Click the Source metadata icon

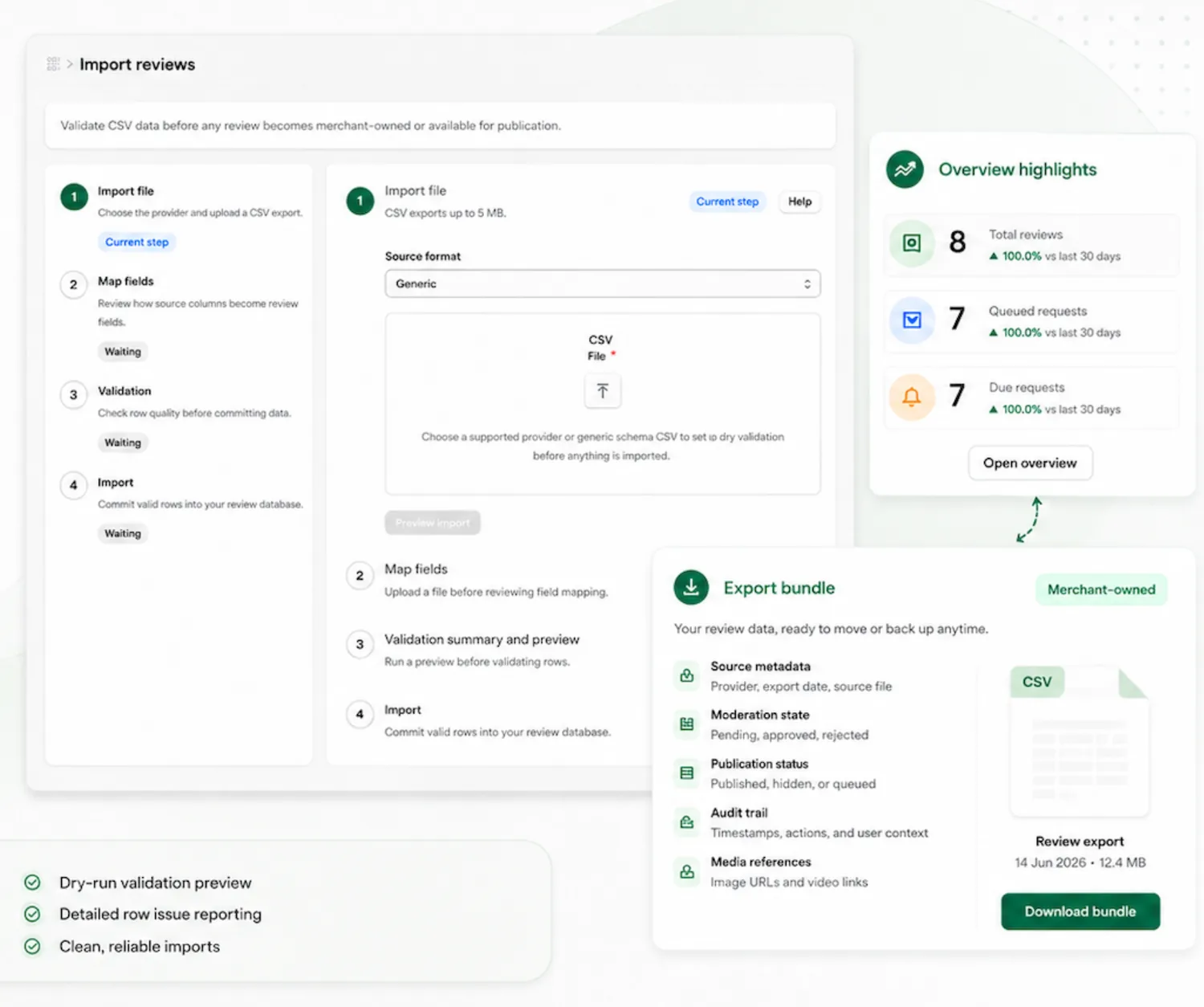point(687,675)
